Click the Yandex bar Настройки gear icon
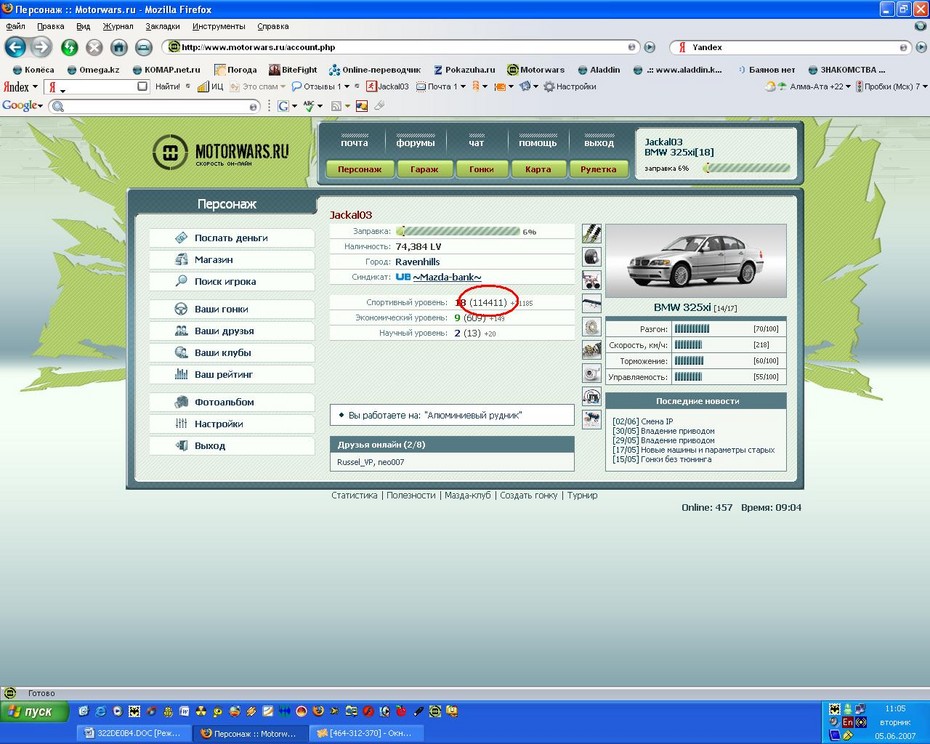 pos(549,87)
